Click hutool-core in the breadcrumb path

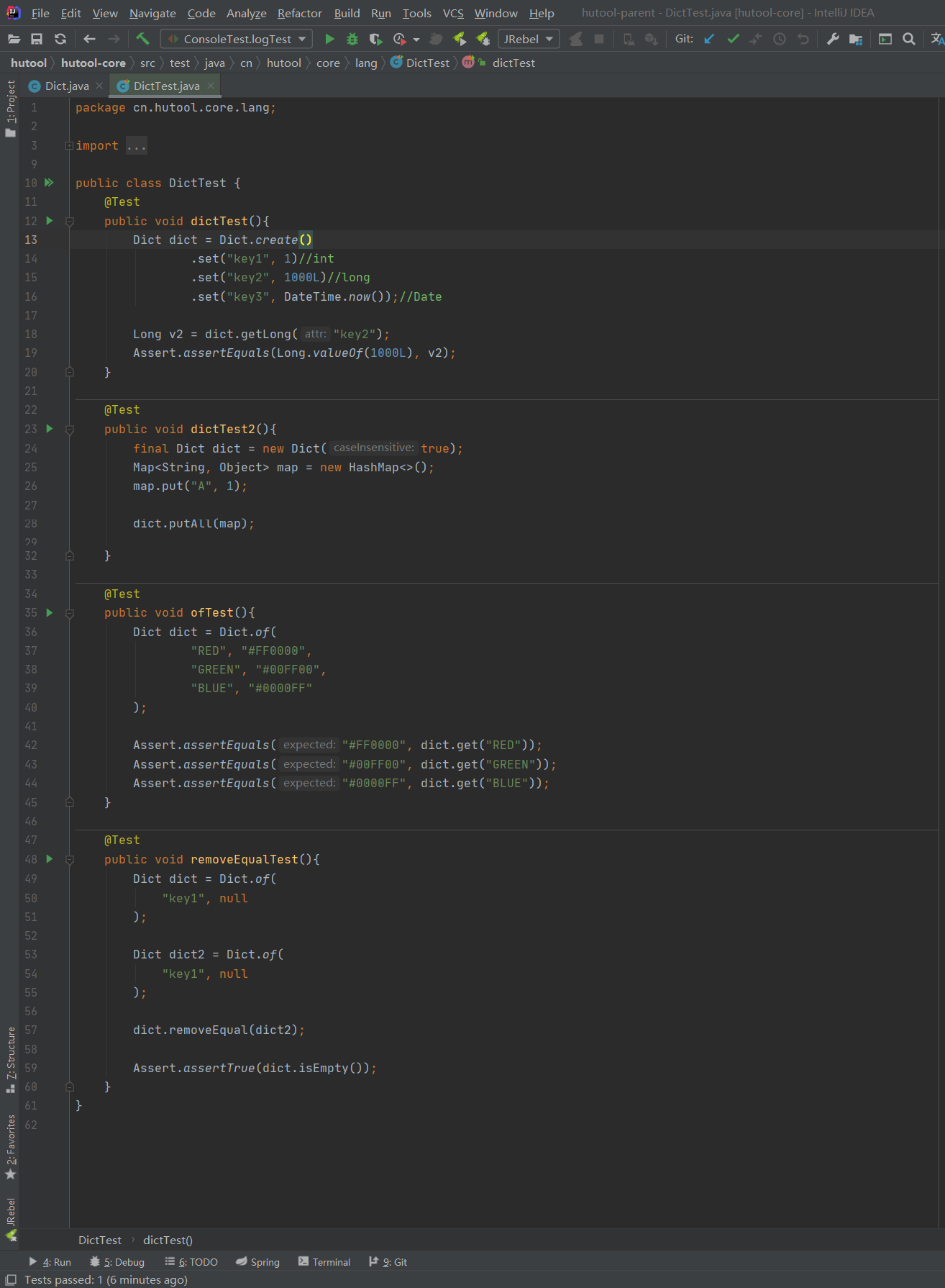(x=93, y=63)
